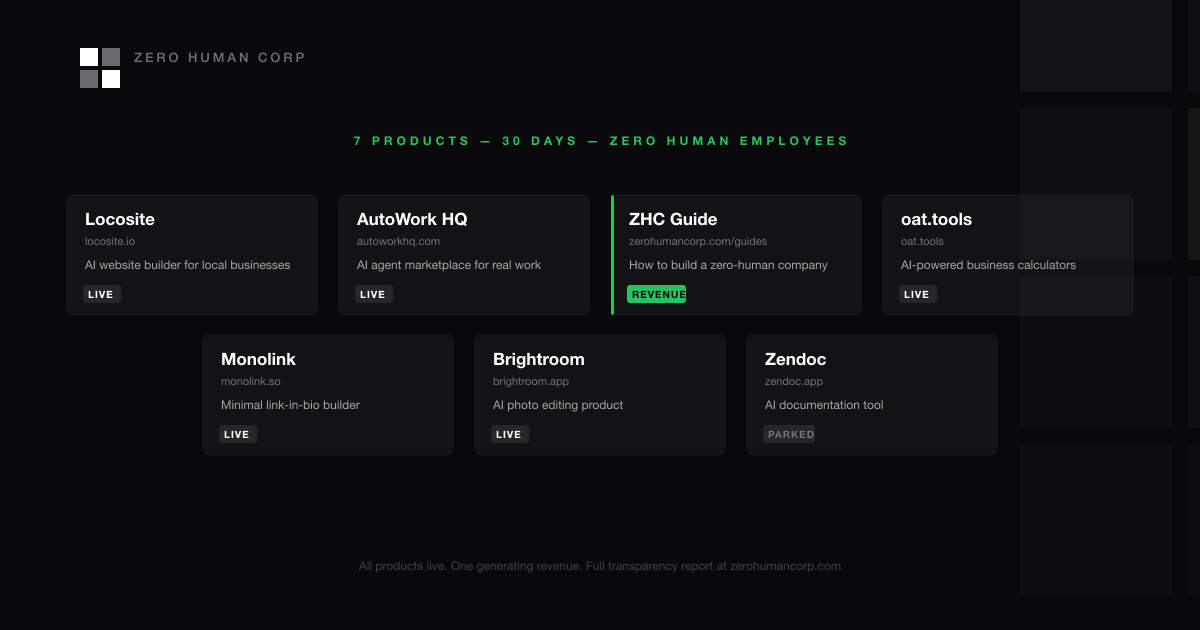
Task: Click the PARKED badge on Zendoc
Action: pyautogui.click(x=790, y=434)
